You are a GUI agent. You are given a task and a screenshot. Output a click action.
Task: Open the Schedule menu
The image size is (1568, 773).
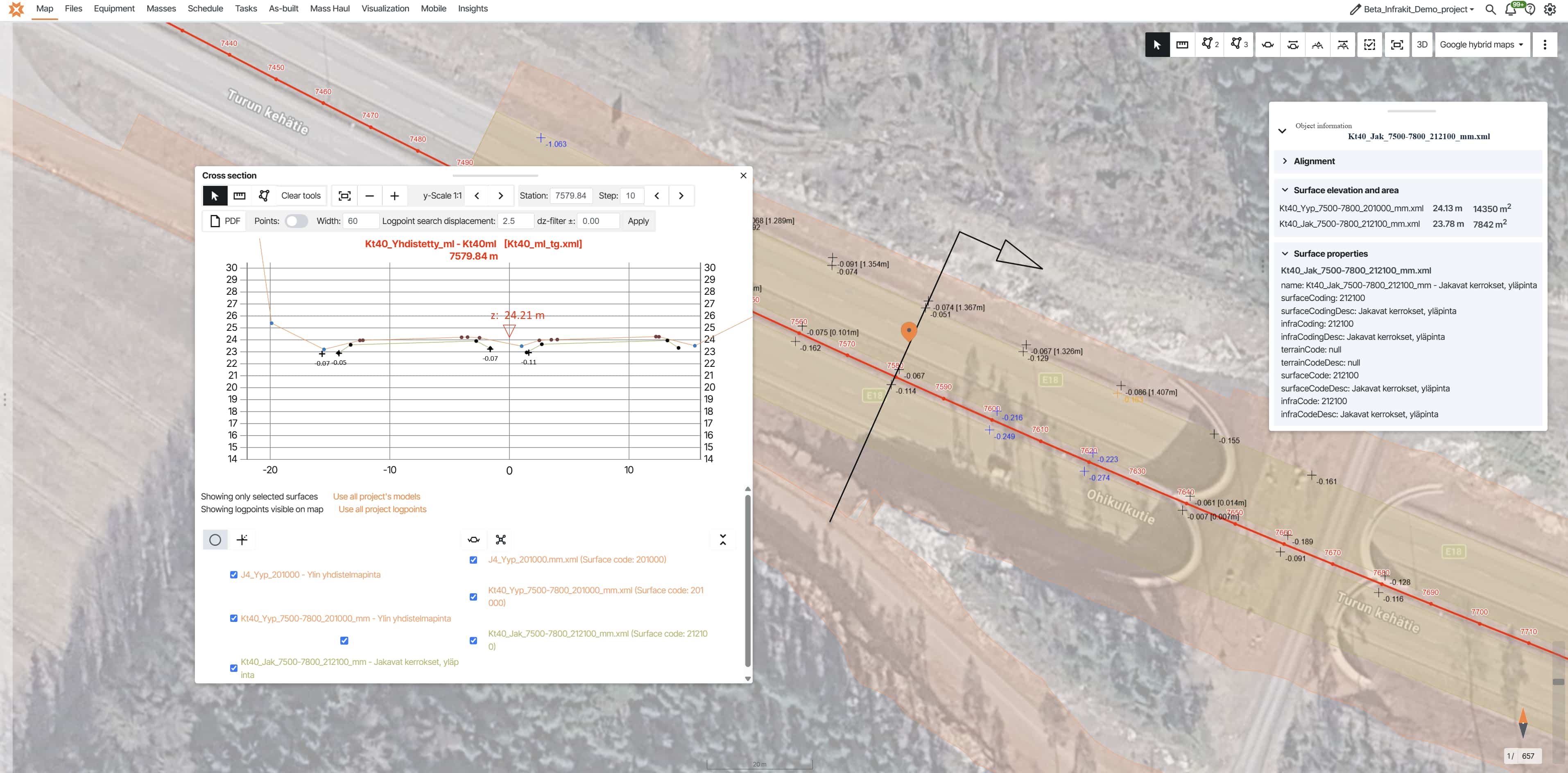205,9
